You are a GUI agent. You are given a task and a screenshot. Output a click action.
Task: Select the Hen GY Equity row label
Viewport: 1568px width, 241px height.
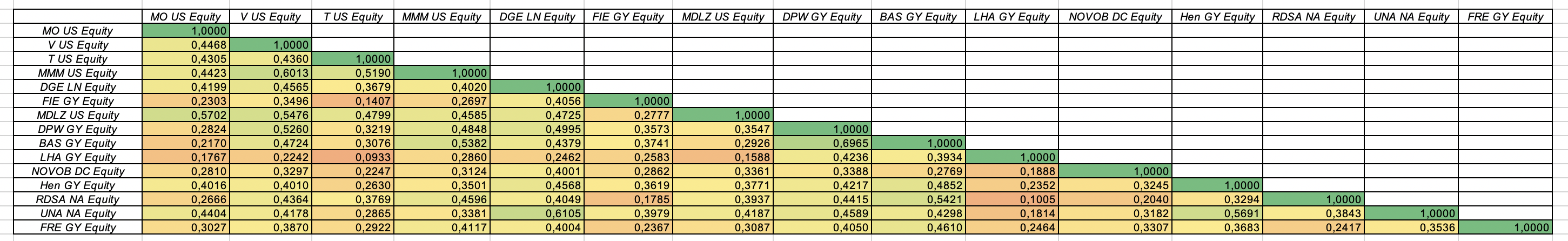[78, 186]
